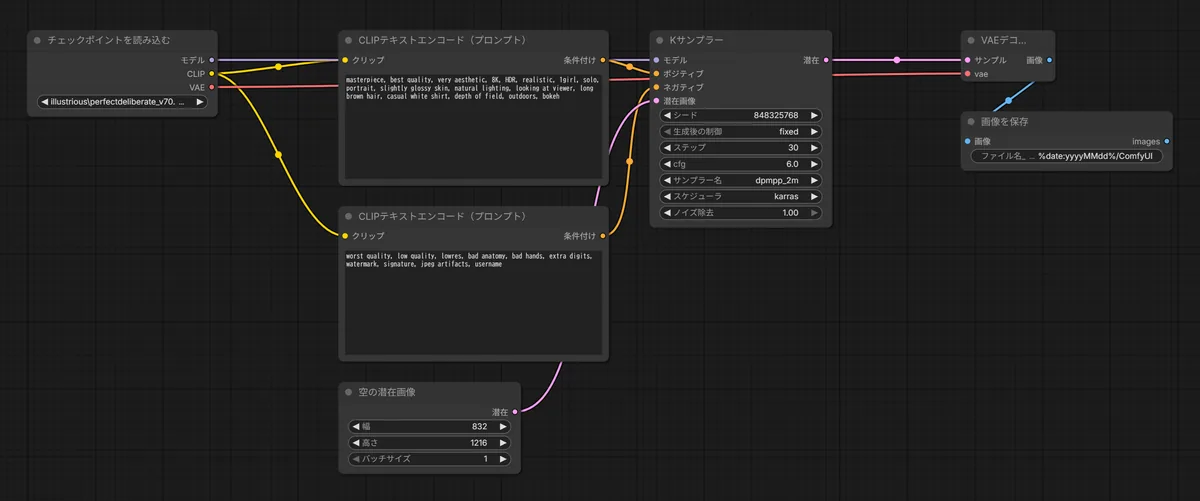Decrease シード value with left arrow
Image resolution: width=1200 pixels, height=501 pixels.
[668, 115]
